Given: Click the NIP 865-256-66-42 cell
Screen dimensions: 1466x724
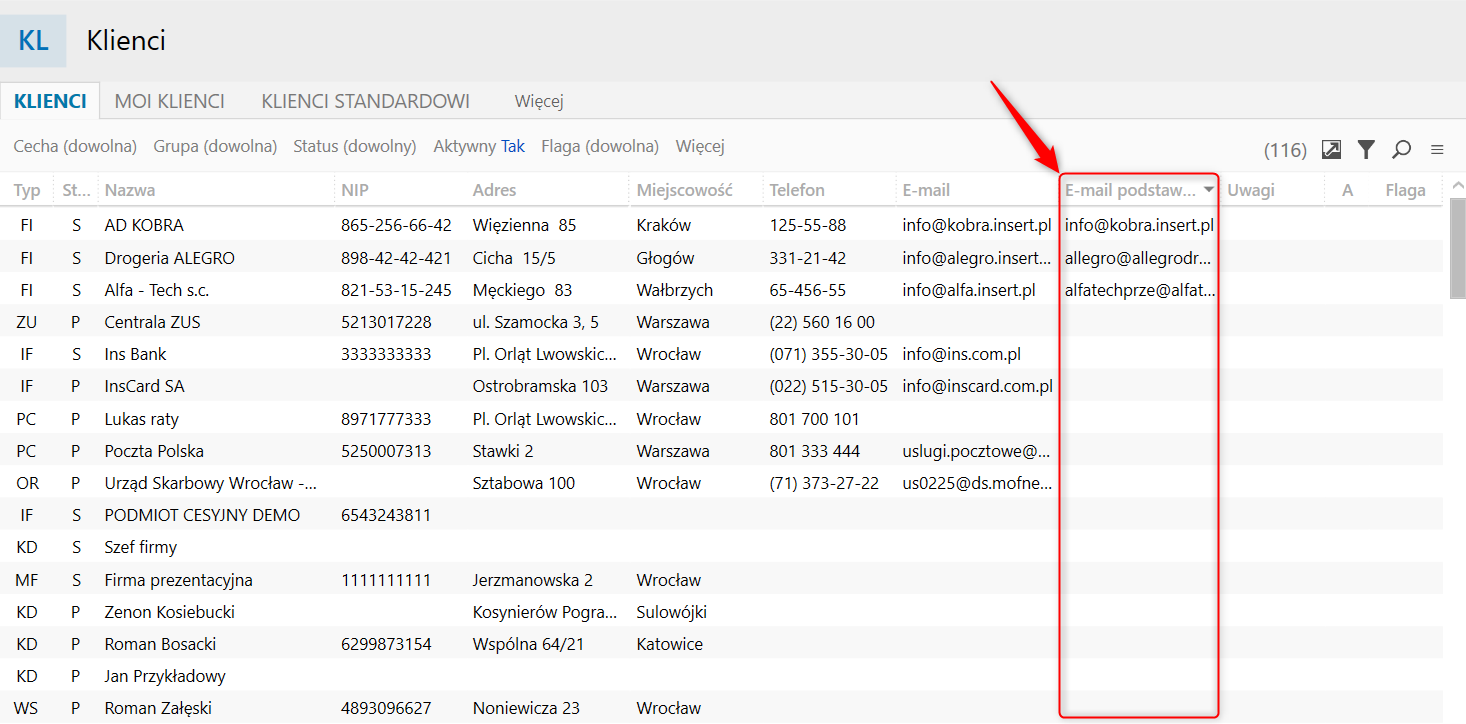Looking at the screenshot, I should [396, 225].
